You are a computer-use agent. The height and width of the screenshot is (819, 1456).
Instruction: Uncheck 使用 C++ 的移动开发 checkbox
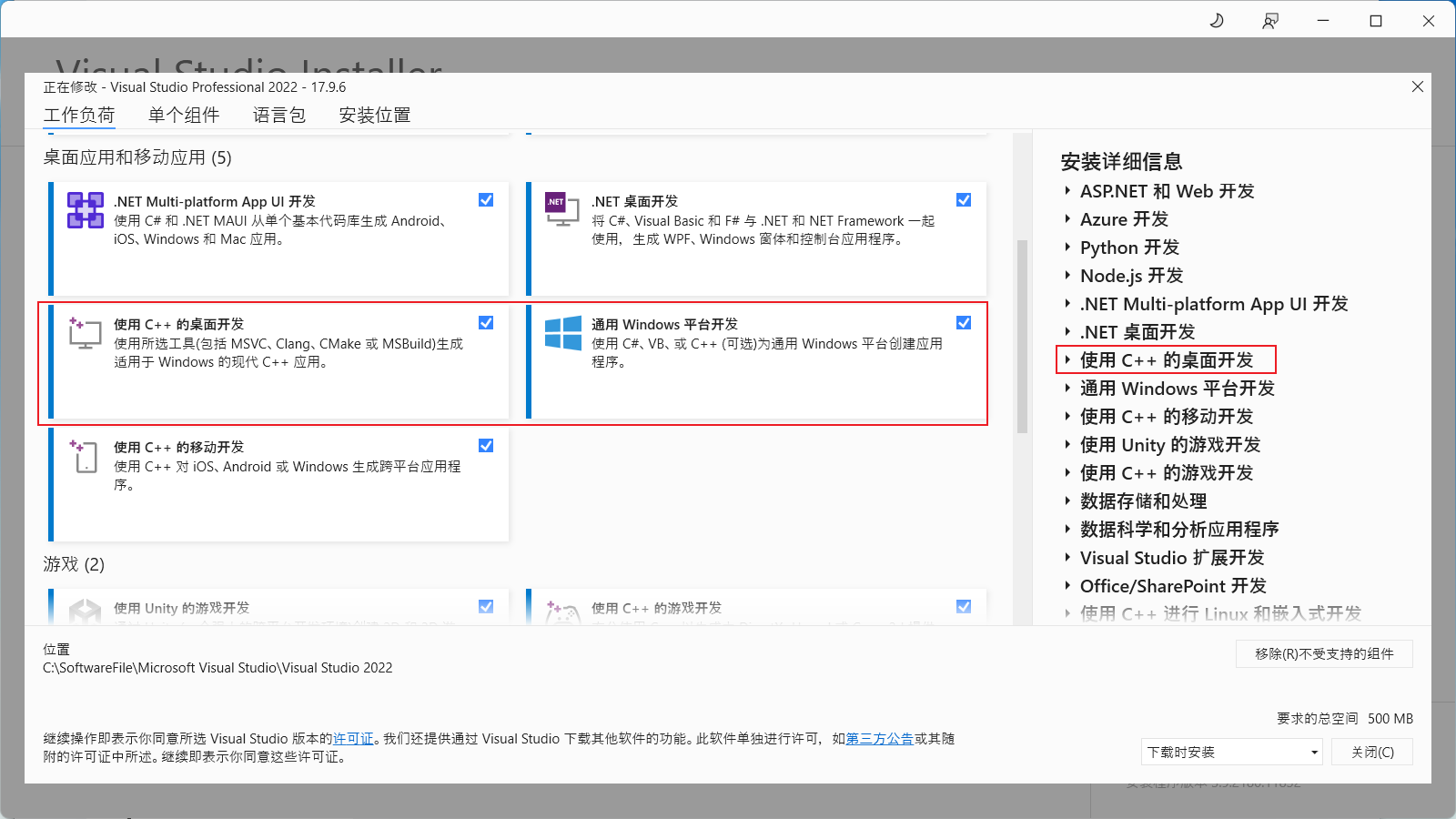pos(486,446)
